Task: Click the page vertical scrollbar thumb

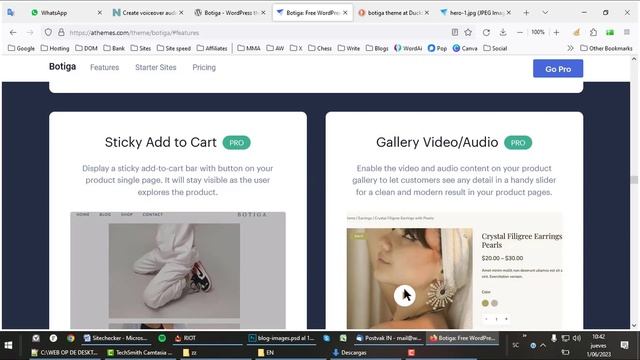Action: 634,180
